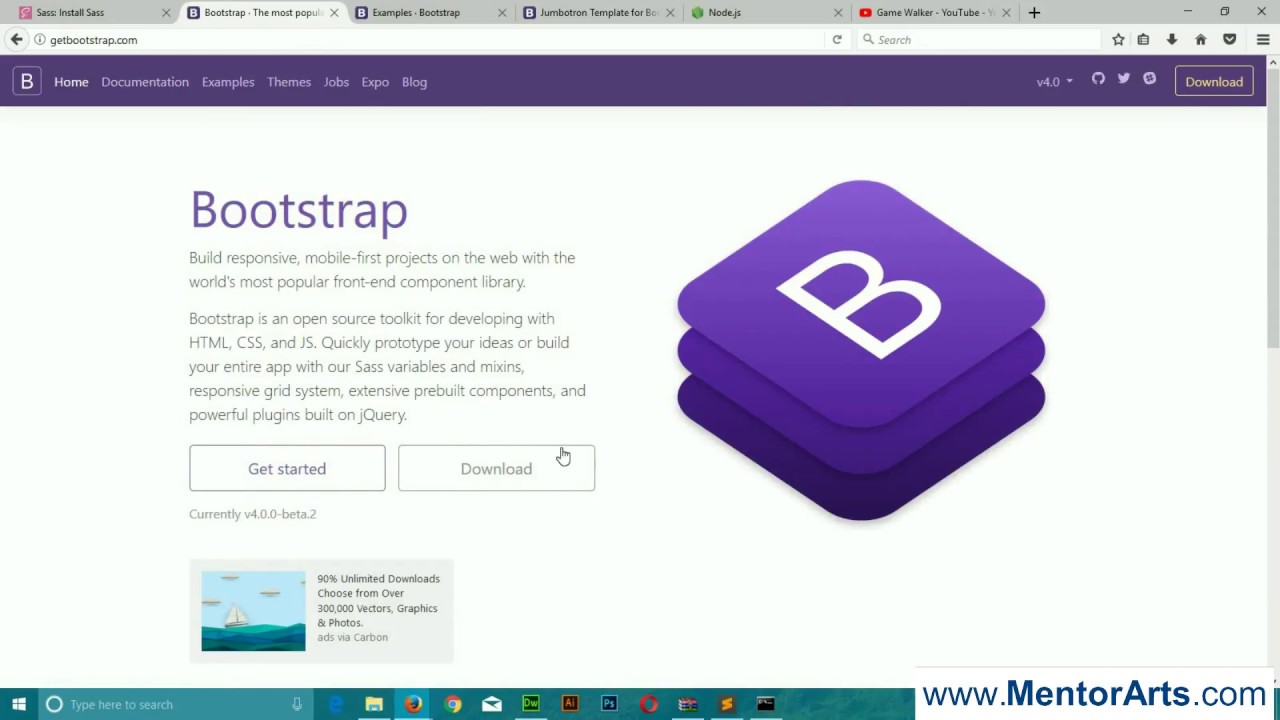Click the sailboat ad thumbnail

253,611
